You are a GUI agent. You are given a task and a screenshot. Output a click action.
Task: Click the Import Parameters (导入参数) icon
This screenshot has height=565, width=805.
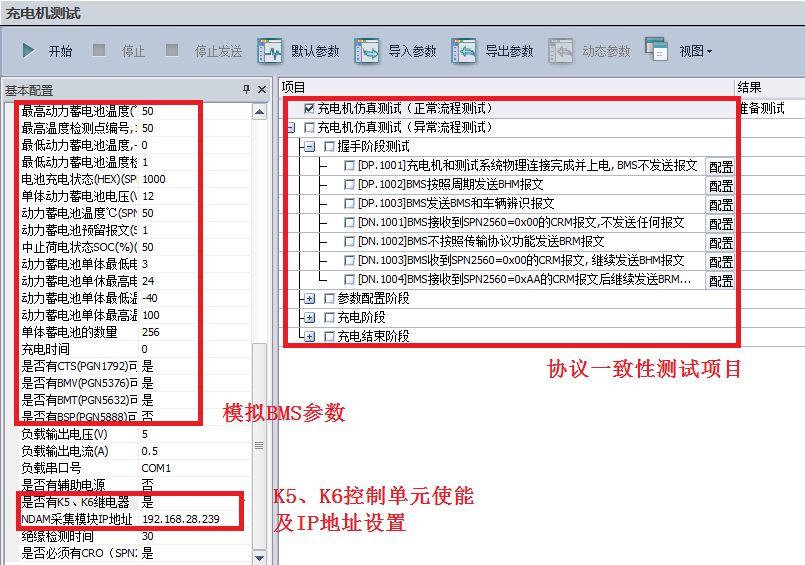[368, 51]
